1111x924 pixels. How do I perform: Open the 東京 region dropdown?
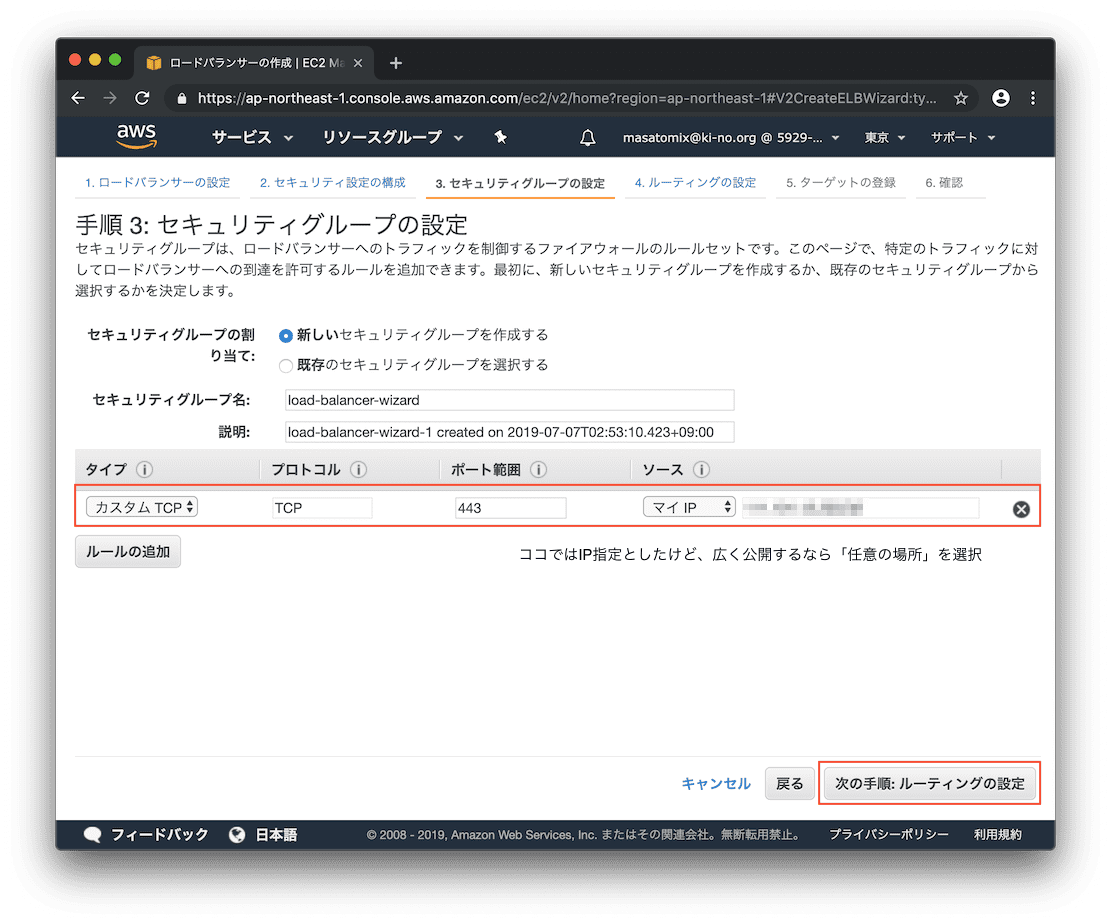(x=884, y=137)
